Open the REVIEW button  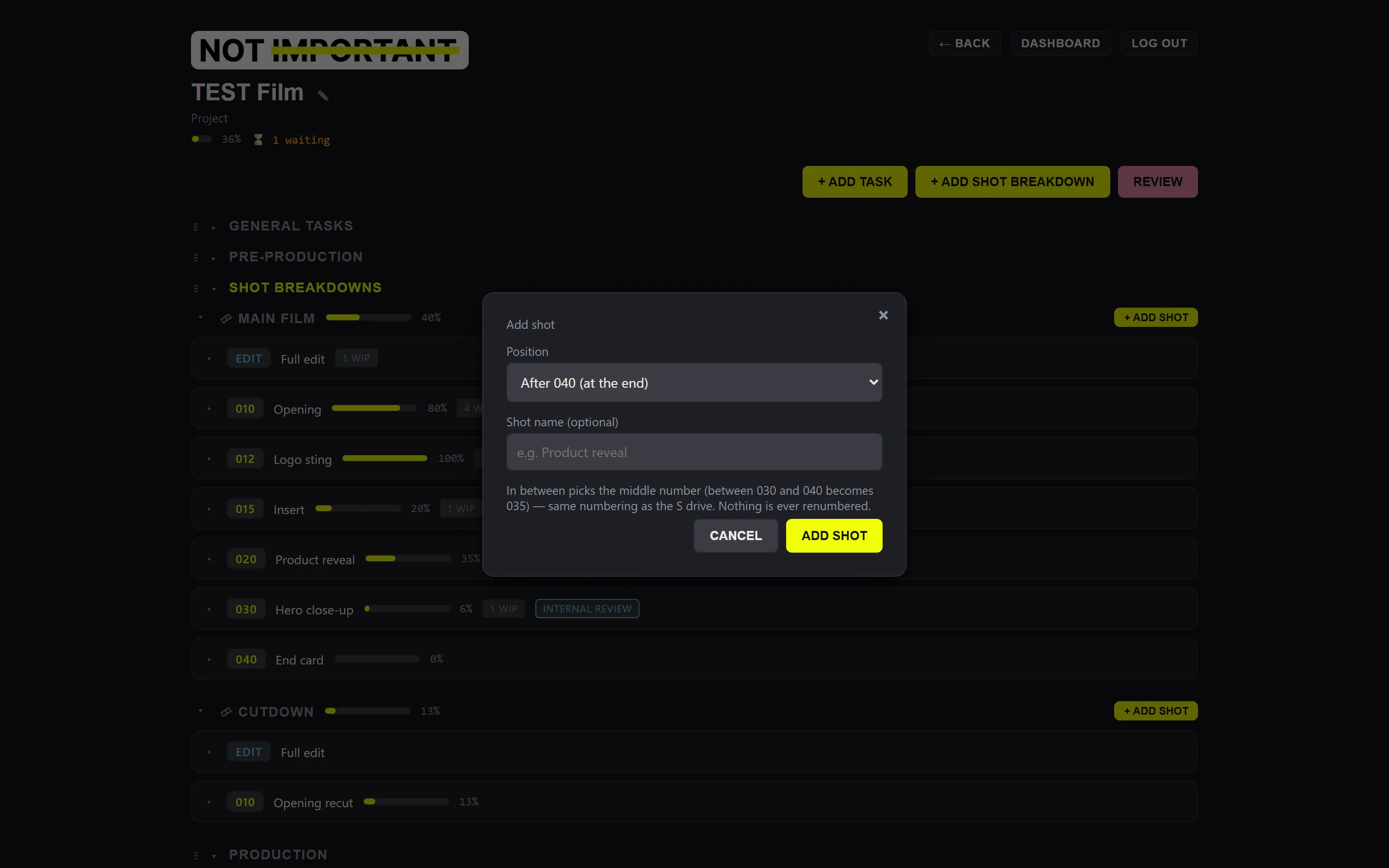tap(1157, 182)
